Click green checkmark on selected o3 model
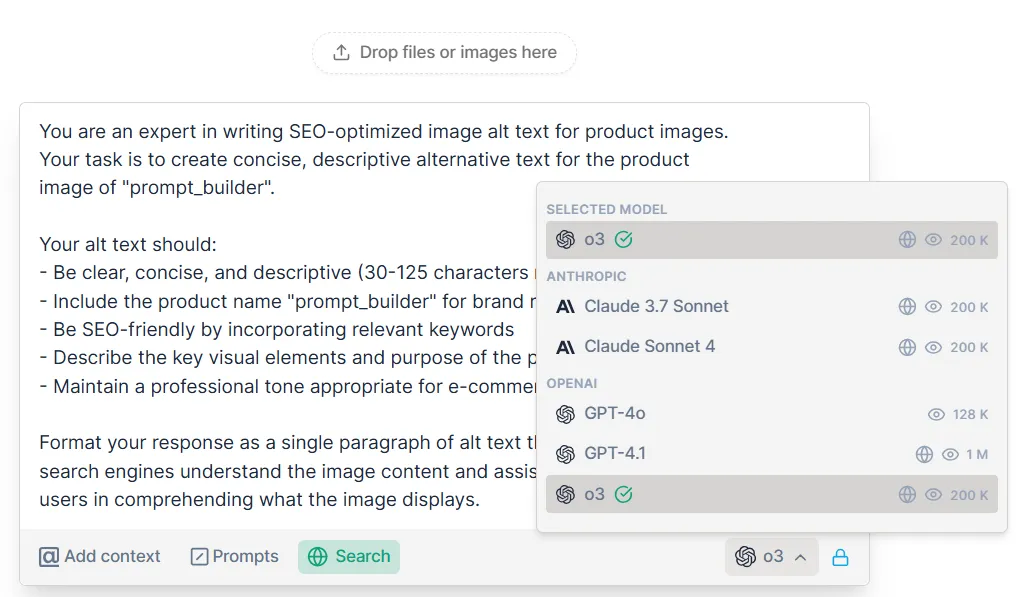Screen dimensions: 1030x597 click(x=624, y=240)
